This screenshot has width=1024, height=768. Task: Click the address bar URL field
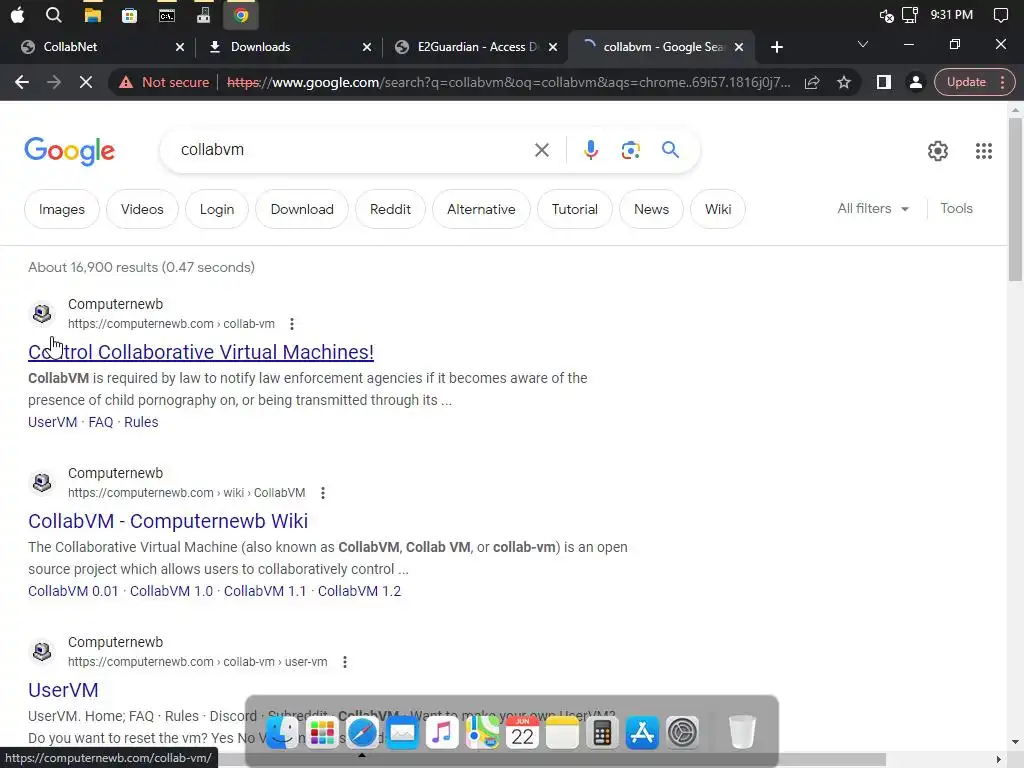(x=508, y=82)
